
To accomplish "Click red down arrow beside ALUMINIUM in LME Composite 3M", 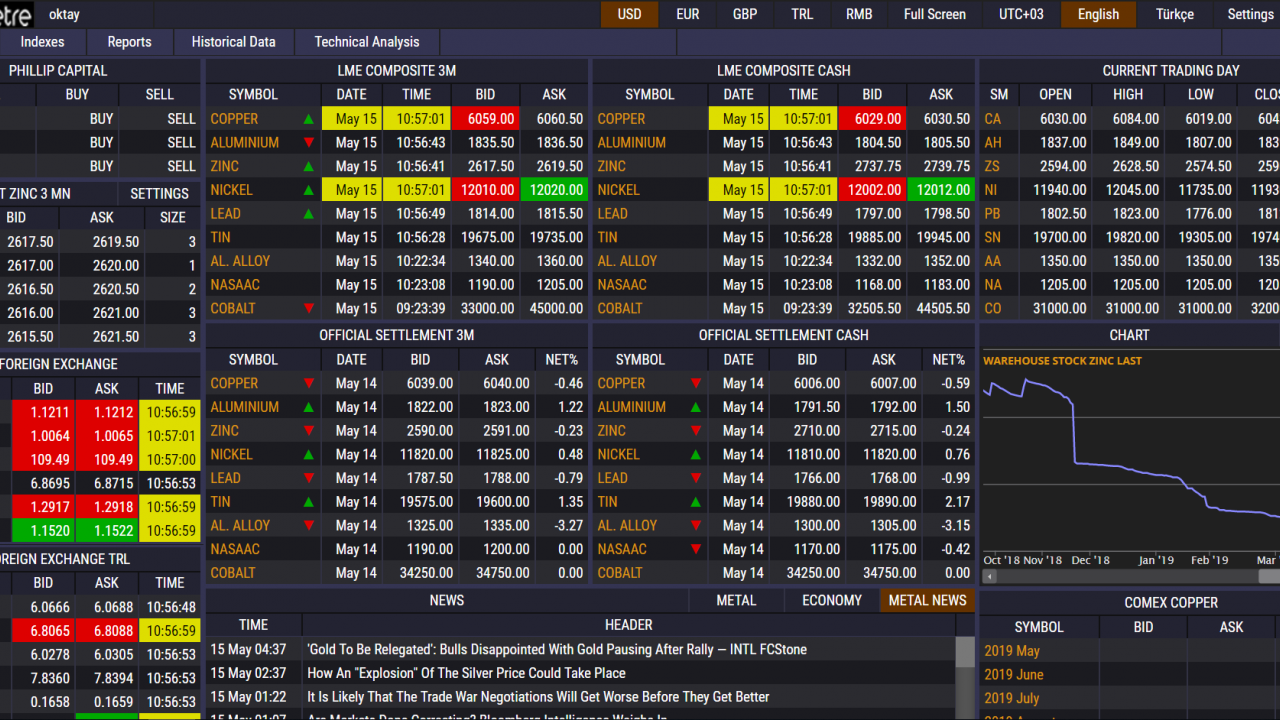I will tap(309, 143).
